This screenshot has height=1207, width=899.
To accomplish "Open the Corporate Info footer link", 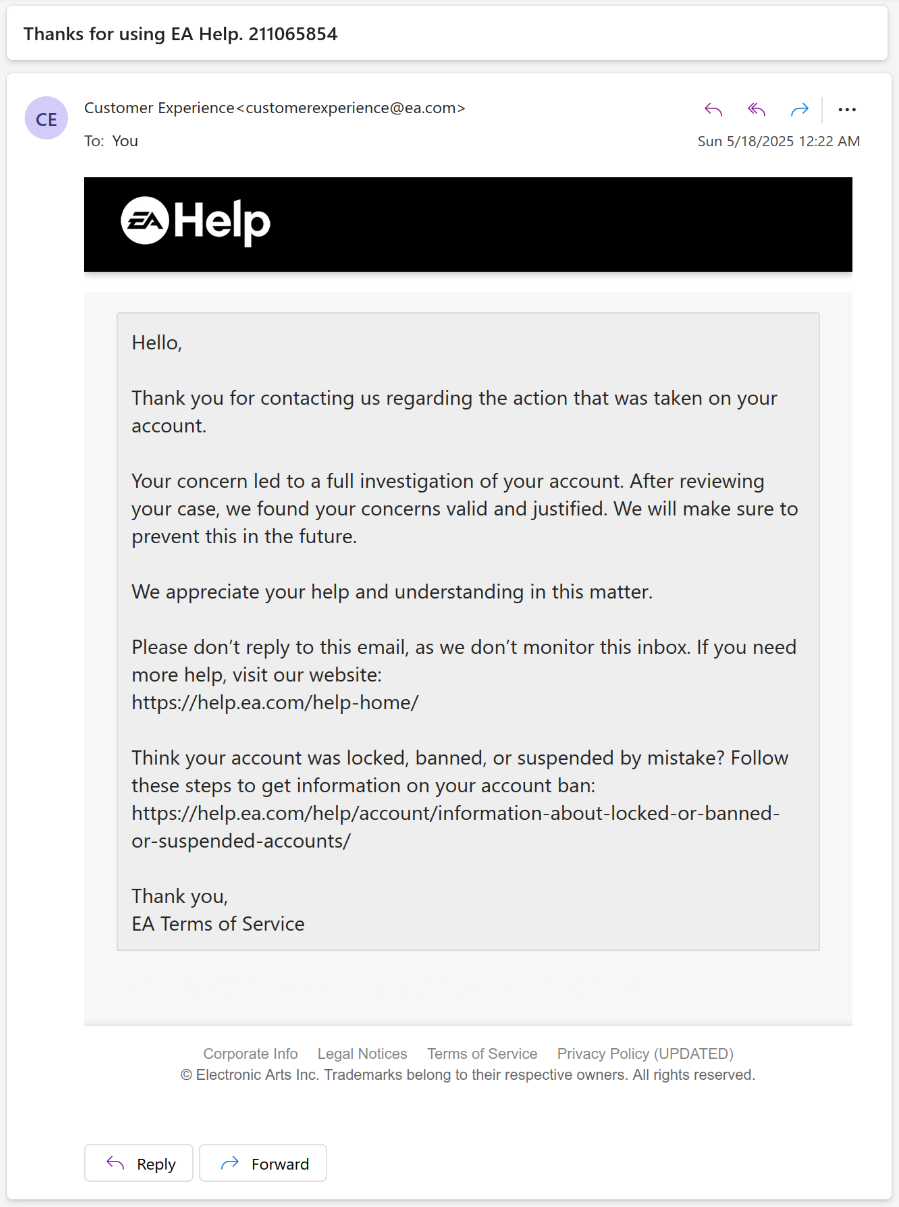I will (250, 1054).
